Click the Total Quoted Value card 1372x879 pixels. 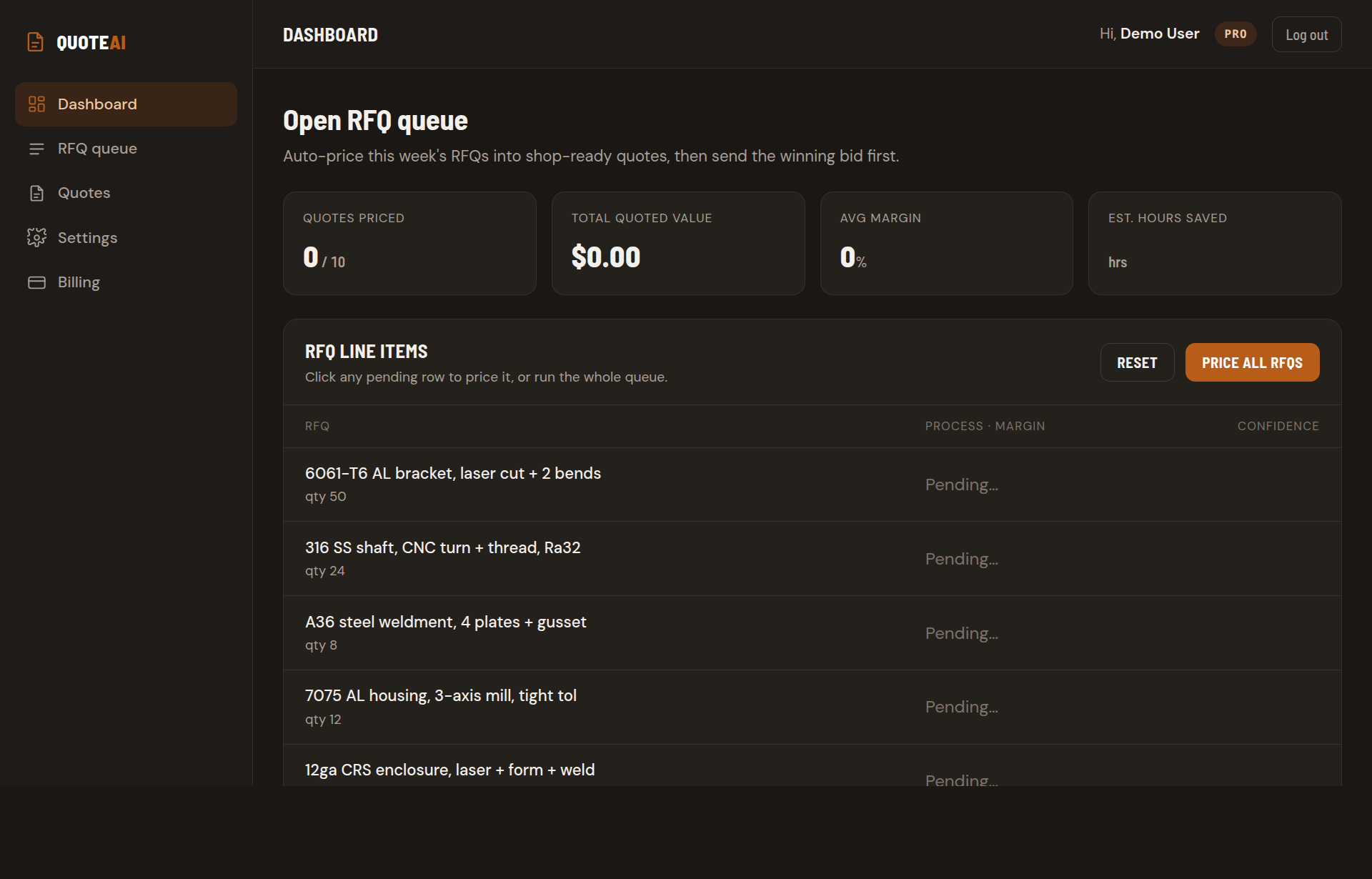[678, 243]
